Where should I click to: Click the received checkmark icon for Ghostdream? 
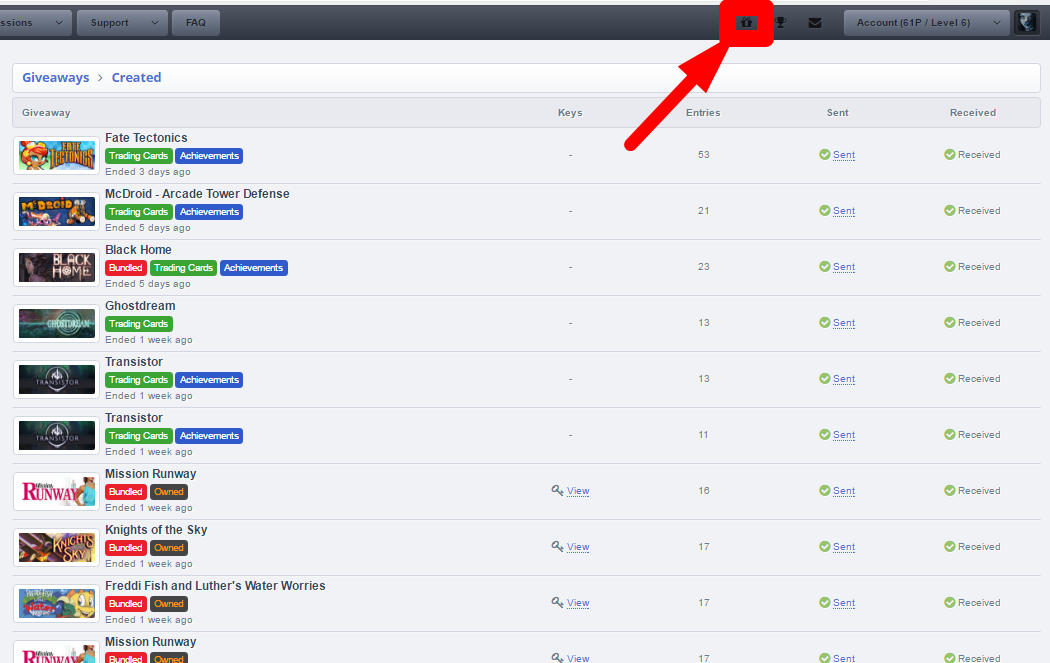(950, 323)
